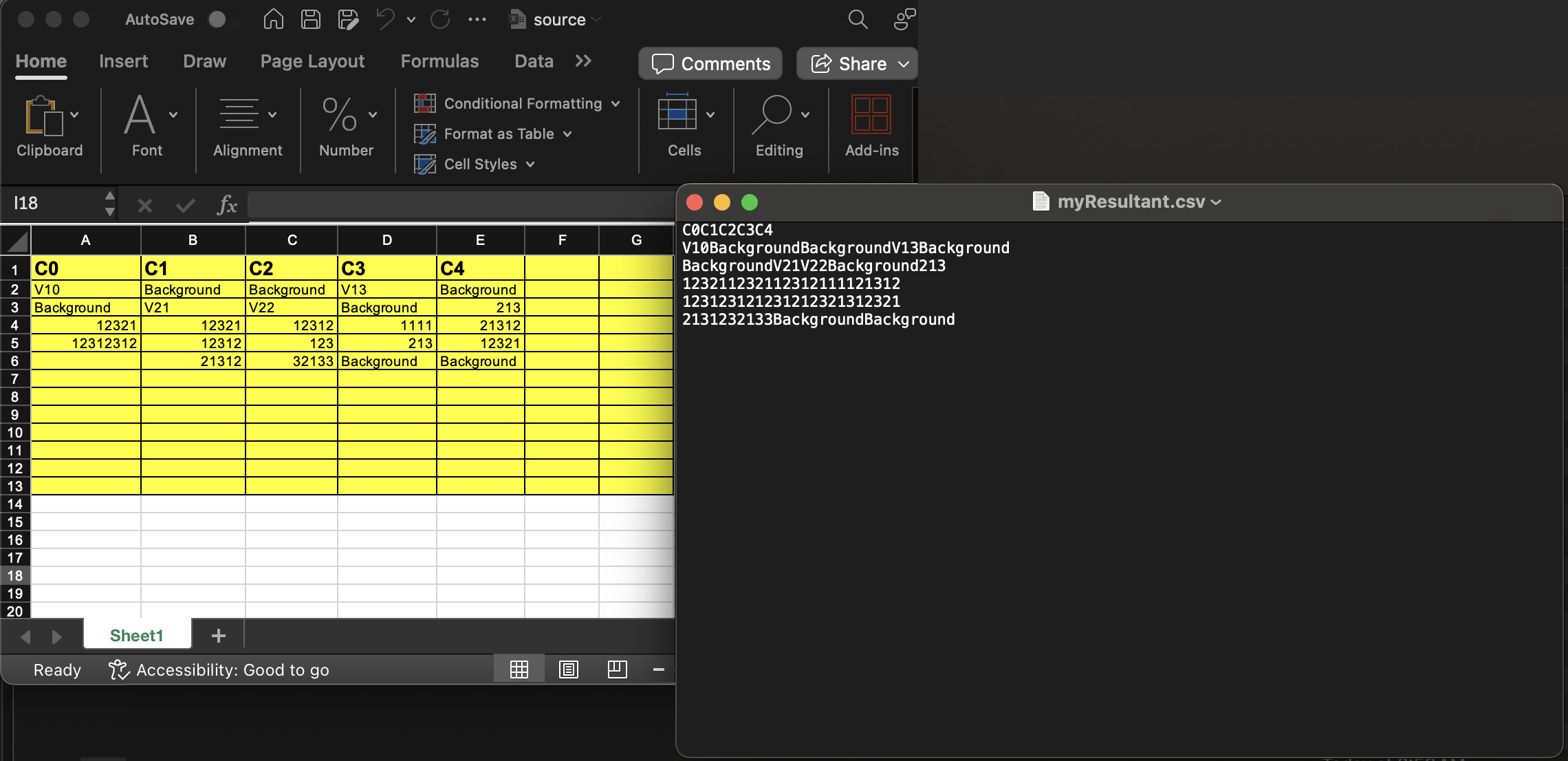Click the Name Box stepper arrows
1568x761 pixels.
tap(110, 204)
